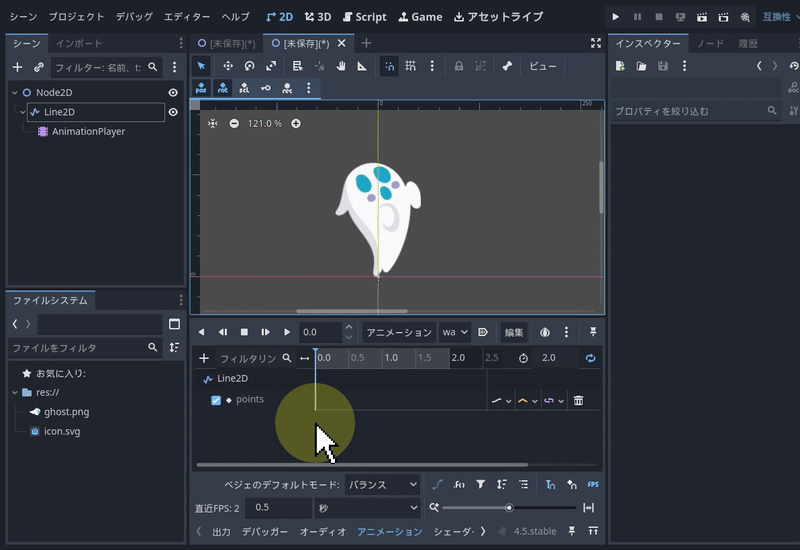Play animation backwards
This screenshot has width=800, height=550.
coord(201,332)
